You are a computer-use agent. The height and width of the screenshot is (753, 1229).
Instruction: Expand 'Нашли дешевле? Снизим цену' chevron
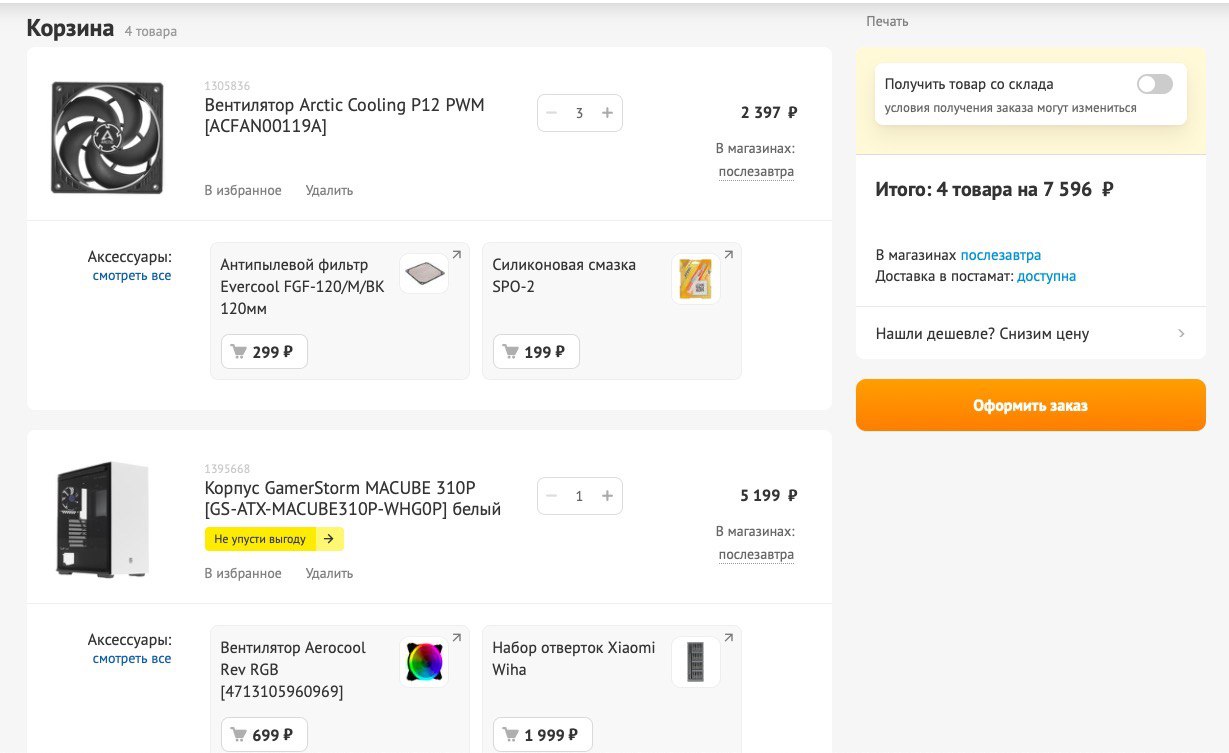[x=1181, y=334]
